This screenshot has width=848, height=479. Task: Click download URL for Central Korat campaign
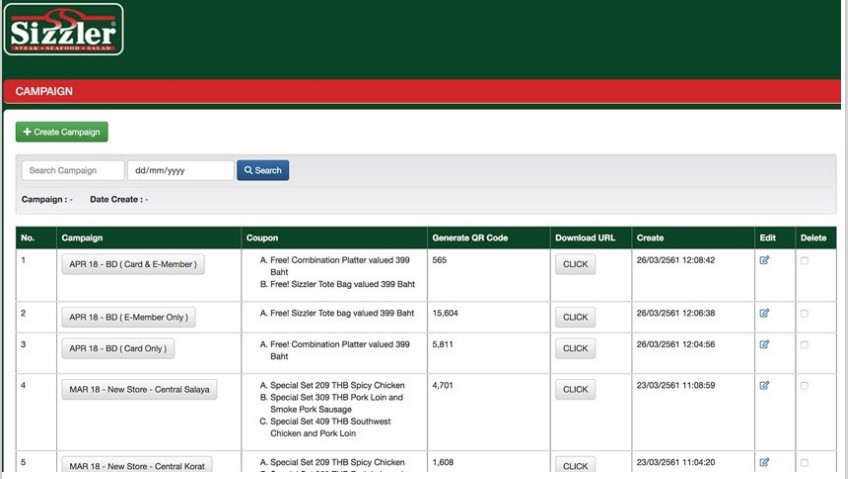tap(575, 465)
